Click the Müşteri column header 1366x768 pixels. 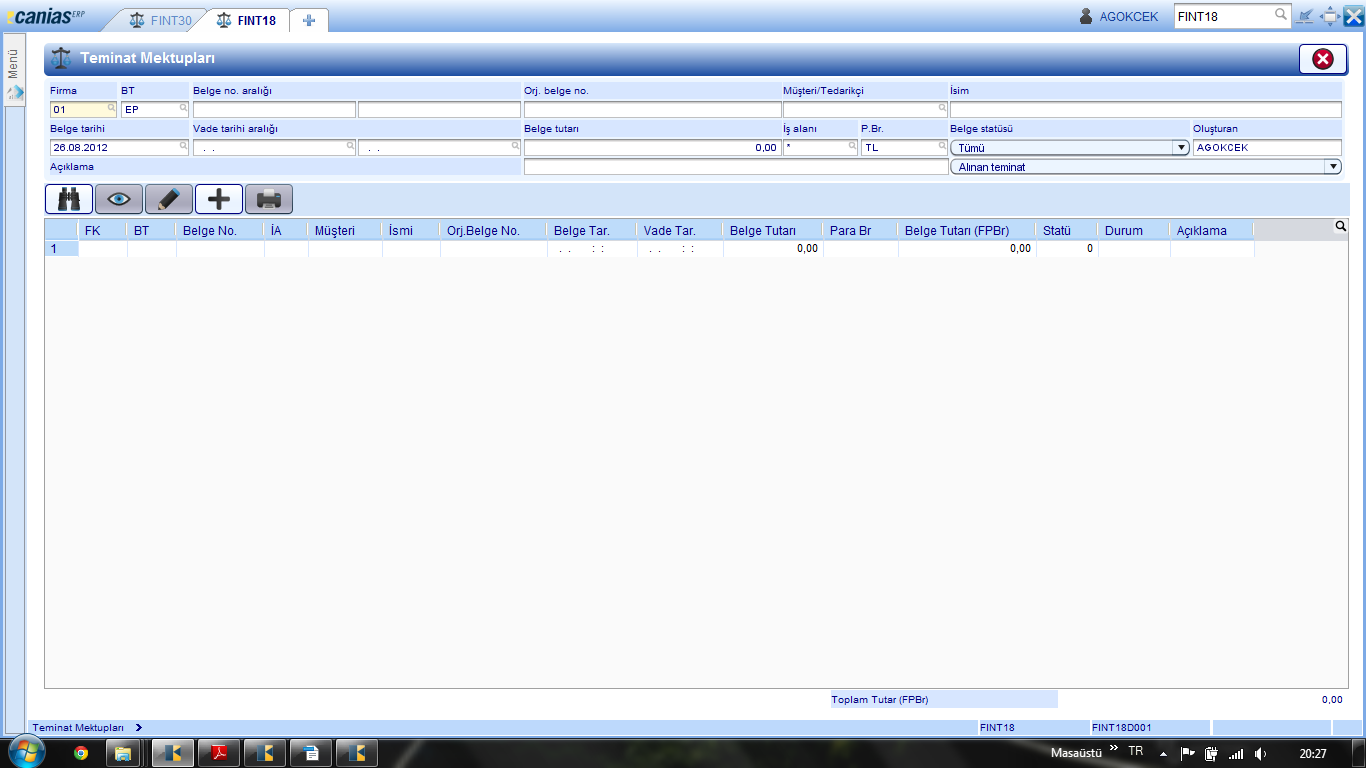click(x=345, y=231)
